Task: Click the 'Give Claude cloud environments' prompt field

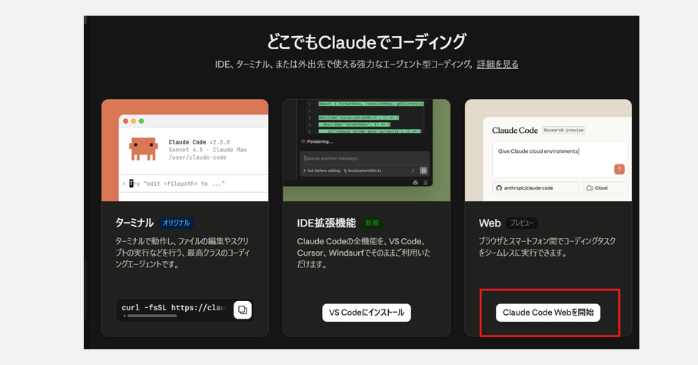Action: 560,159
